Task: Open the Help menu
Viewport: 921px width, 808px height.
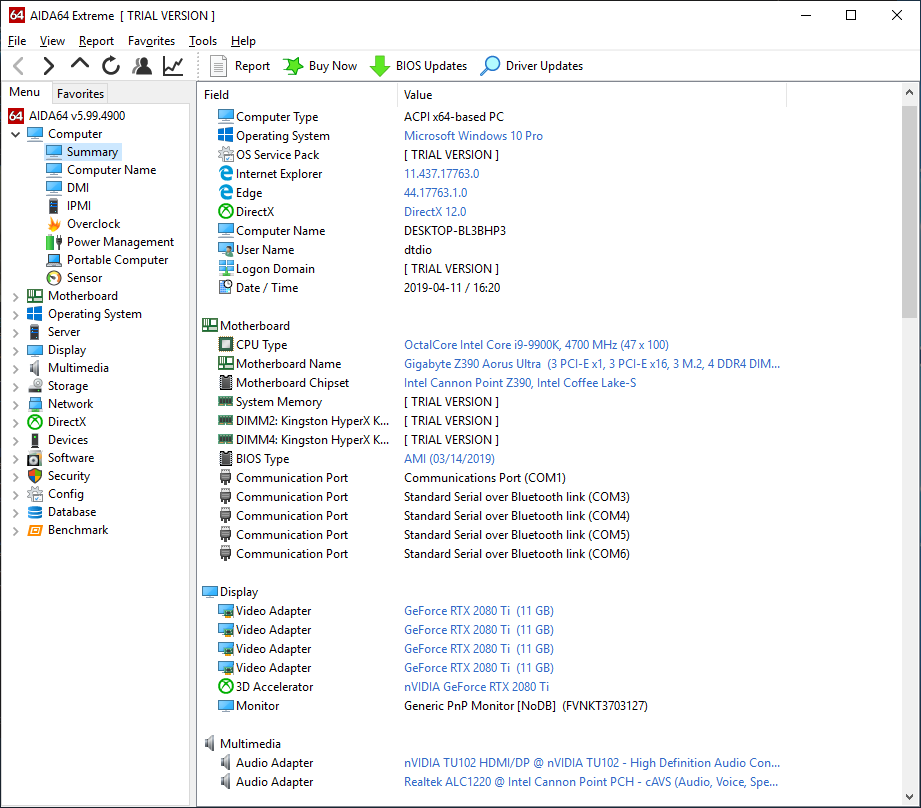Action: 243,41
